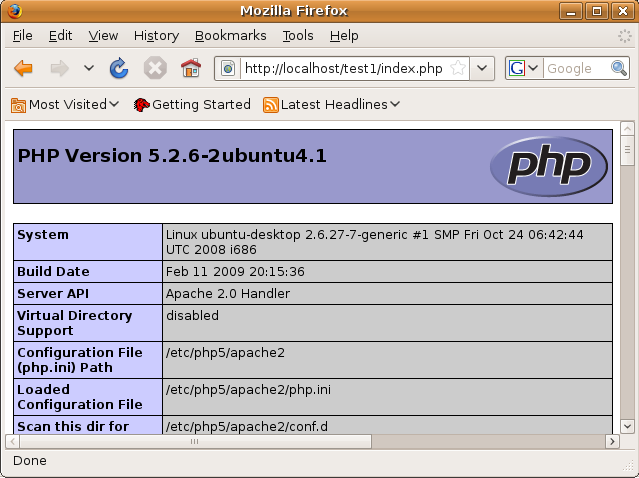Expand the Most Visited bookmarks folder
Image resolution: width=639 pixels, height=478 pixels.
coord(65,105)
